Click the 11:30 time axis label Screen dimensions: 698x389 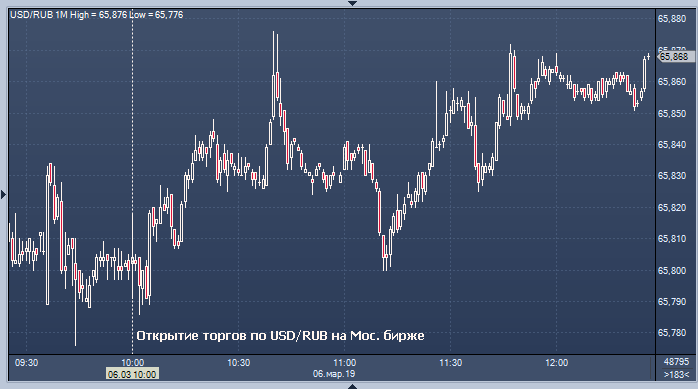coord(450,363)
